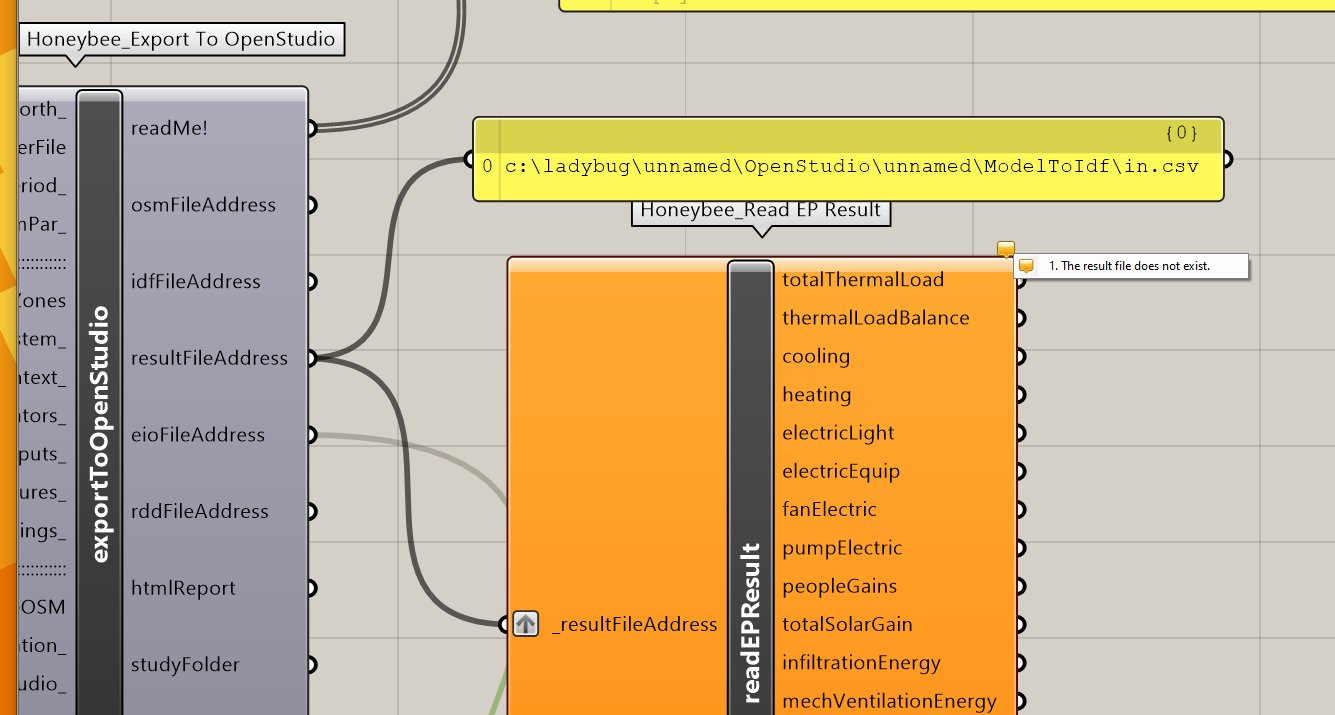Select the readMe! output of exportToOpenStudio

click(169, 128)
